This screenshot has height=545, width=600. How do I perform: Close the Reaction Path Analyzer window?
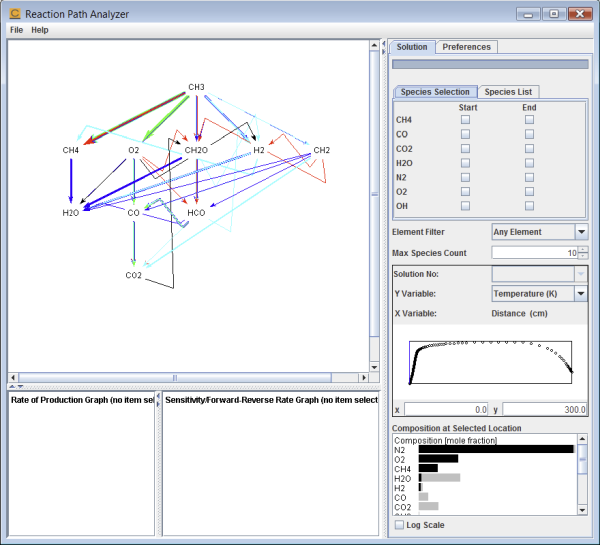(x=580, y=15)
